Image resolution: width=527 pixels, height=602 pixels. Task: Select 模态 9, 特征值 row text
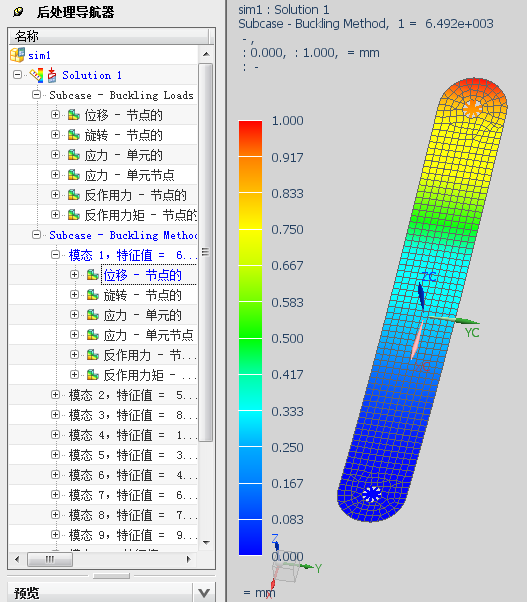133,535
